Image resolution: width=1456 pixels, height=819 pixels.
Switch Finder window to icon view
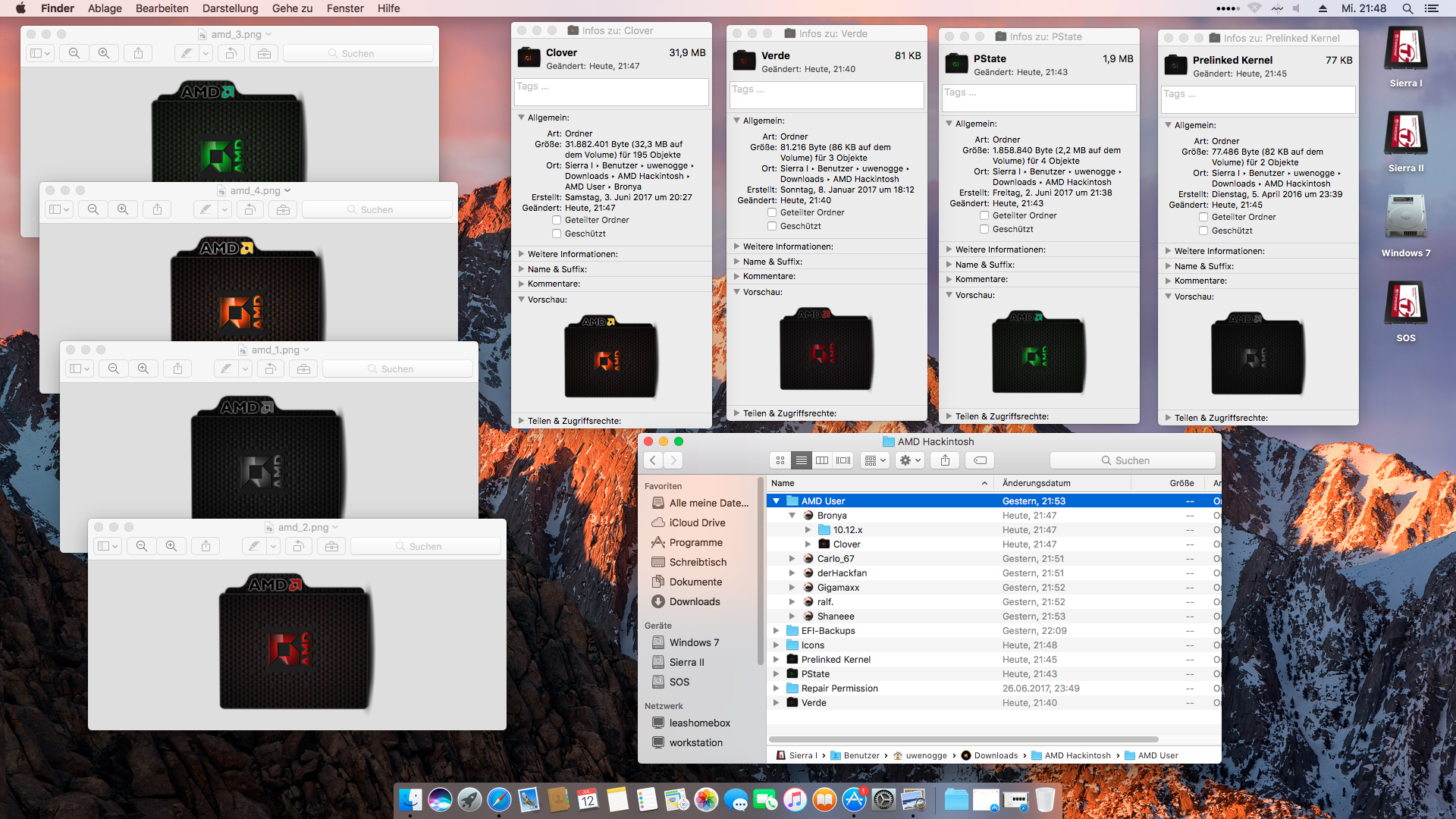tap(780, 460)
